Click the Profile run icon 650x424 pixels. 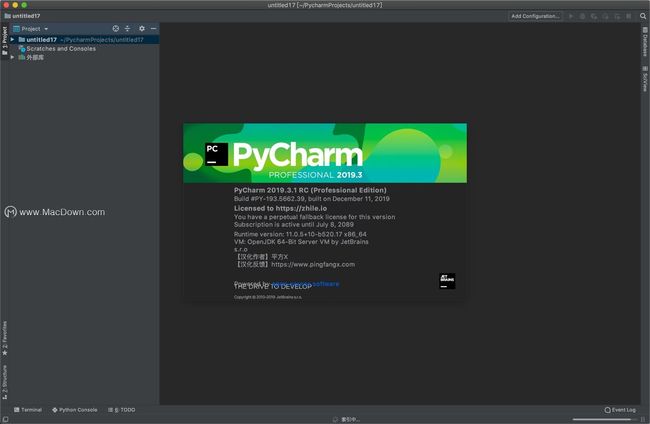[606, 16]
